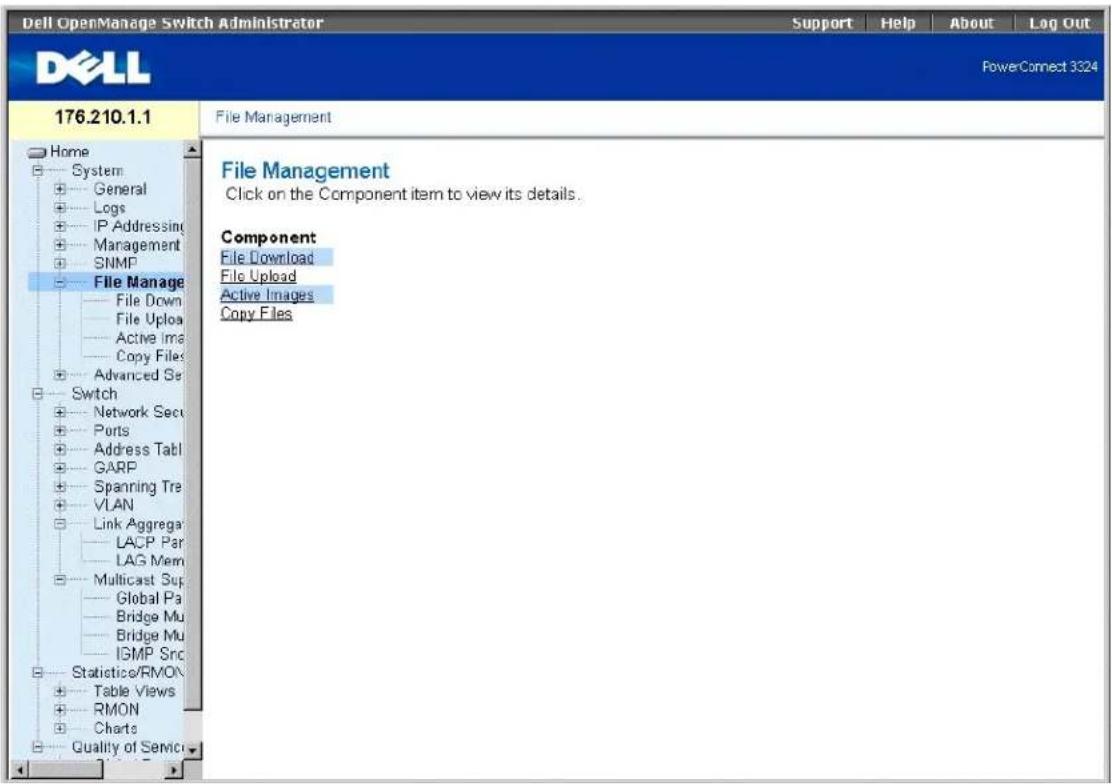Expand the General tree node
The image size is (1112, 784).
click(x=60, y=189)
